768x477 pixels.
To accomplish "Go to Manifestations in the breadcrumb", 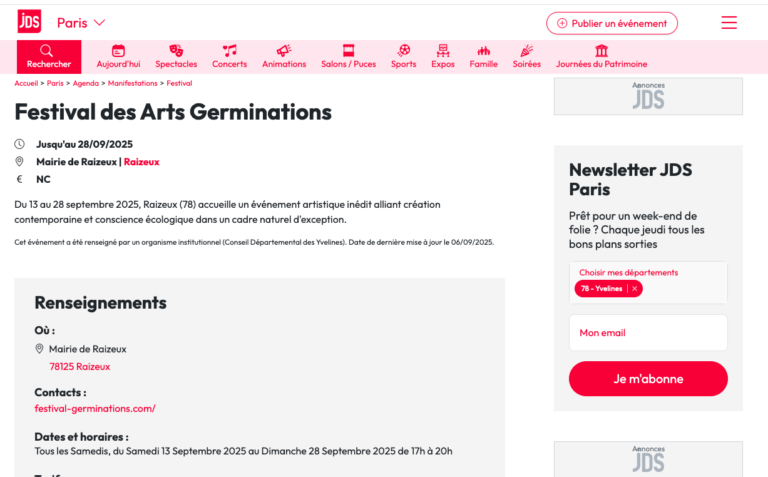I will pyautogui.click(x=132, y=83).
